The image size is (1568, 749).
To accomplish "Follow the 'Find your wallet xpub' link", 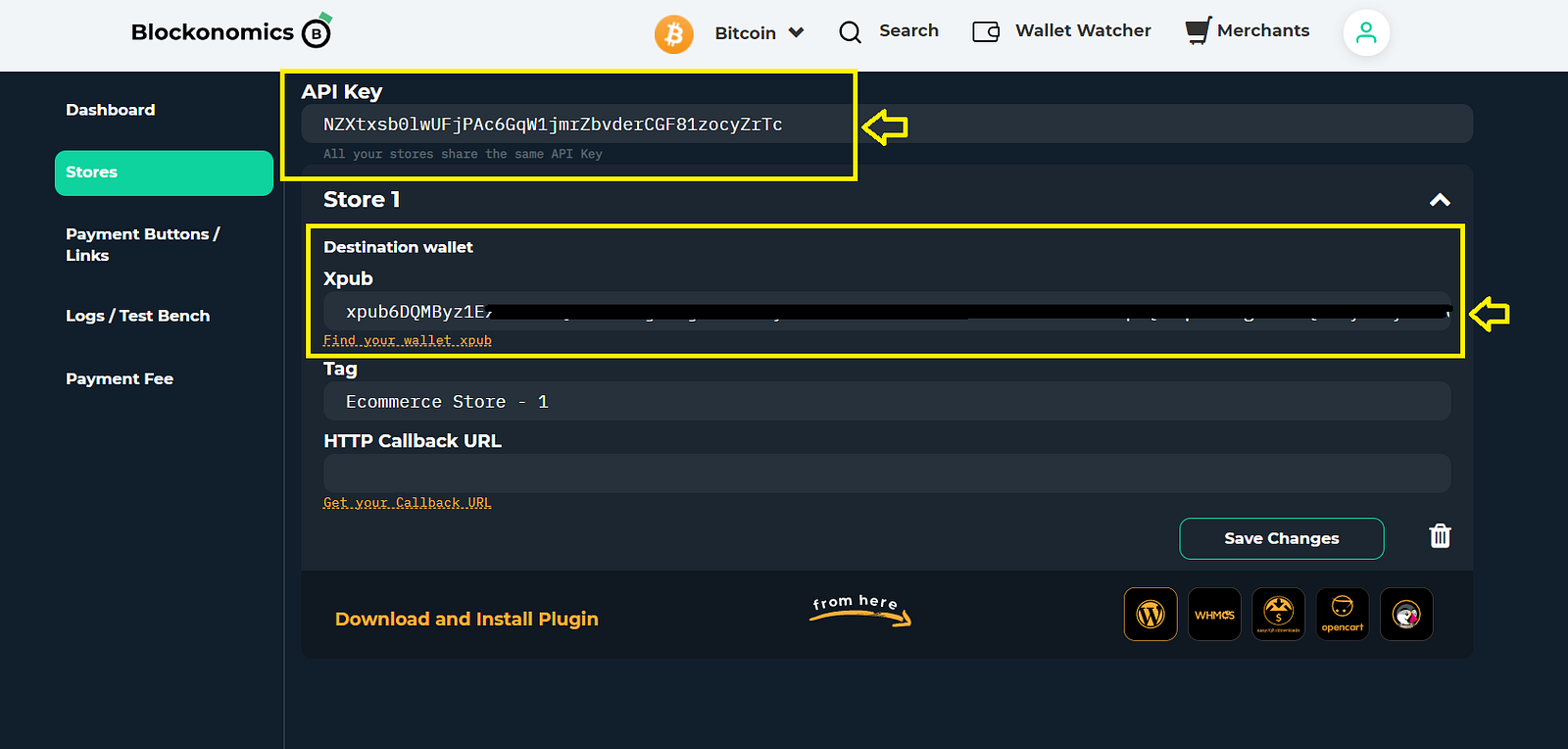I will 408,340.
